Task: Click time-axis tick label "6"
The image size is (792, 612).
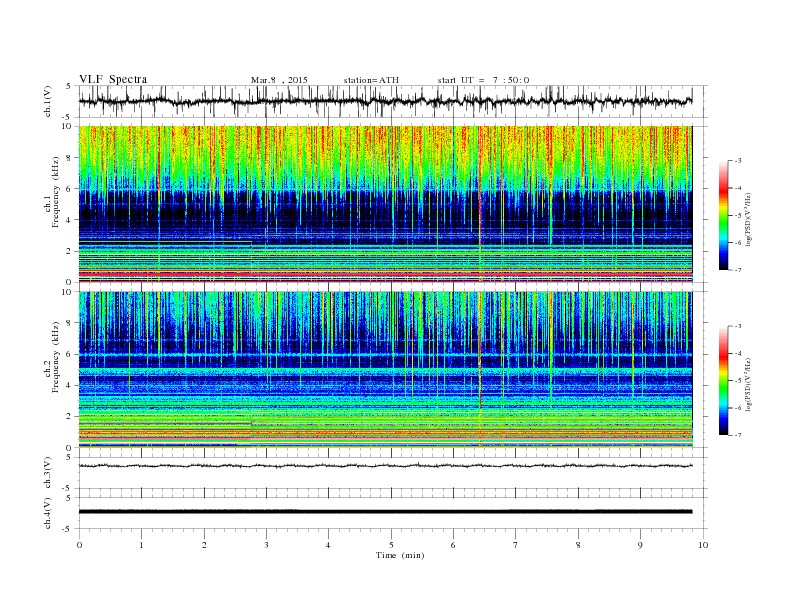Action: pyautogui.click(x=453, y=545)
